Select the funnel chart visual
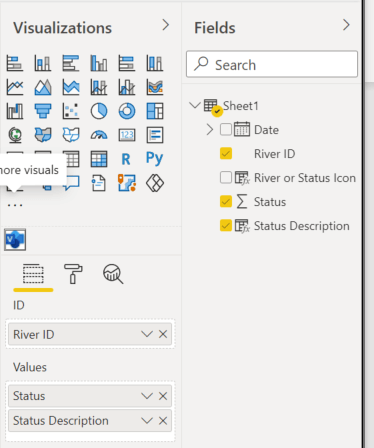This screenshot has height=448, width=374. point(43,111)
